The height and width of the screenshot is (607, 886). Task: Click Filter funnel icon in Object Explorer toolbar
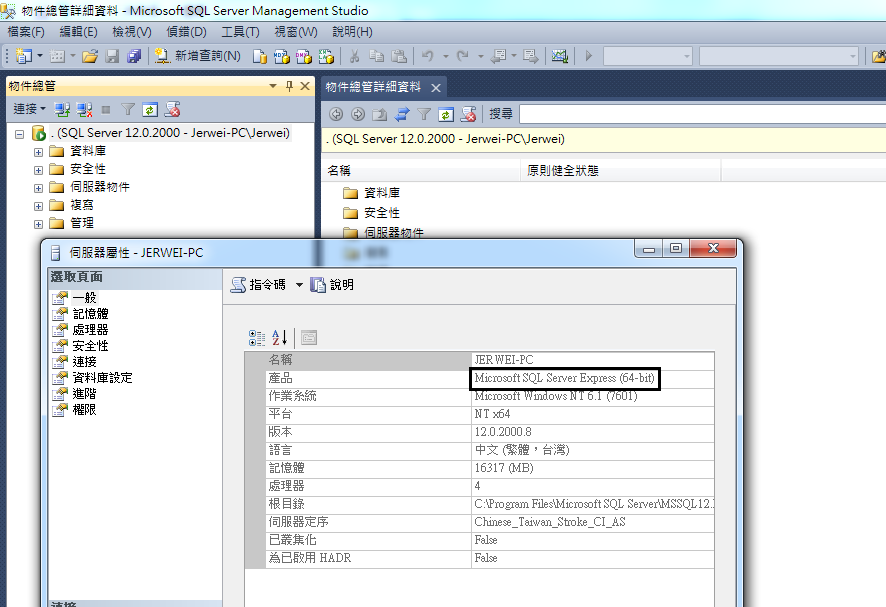pos(128,110)
